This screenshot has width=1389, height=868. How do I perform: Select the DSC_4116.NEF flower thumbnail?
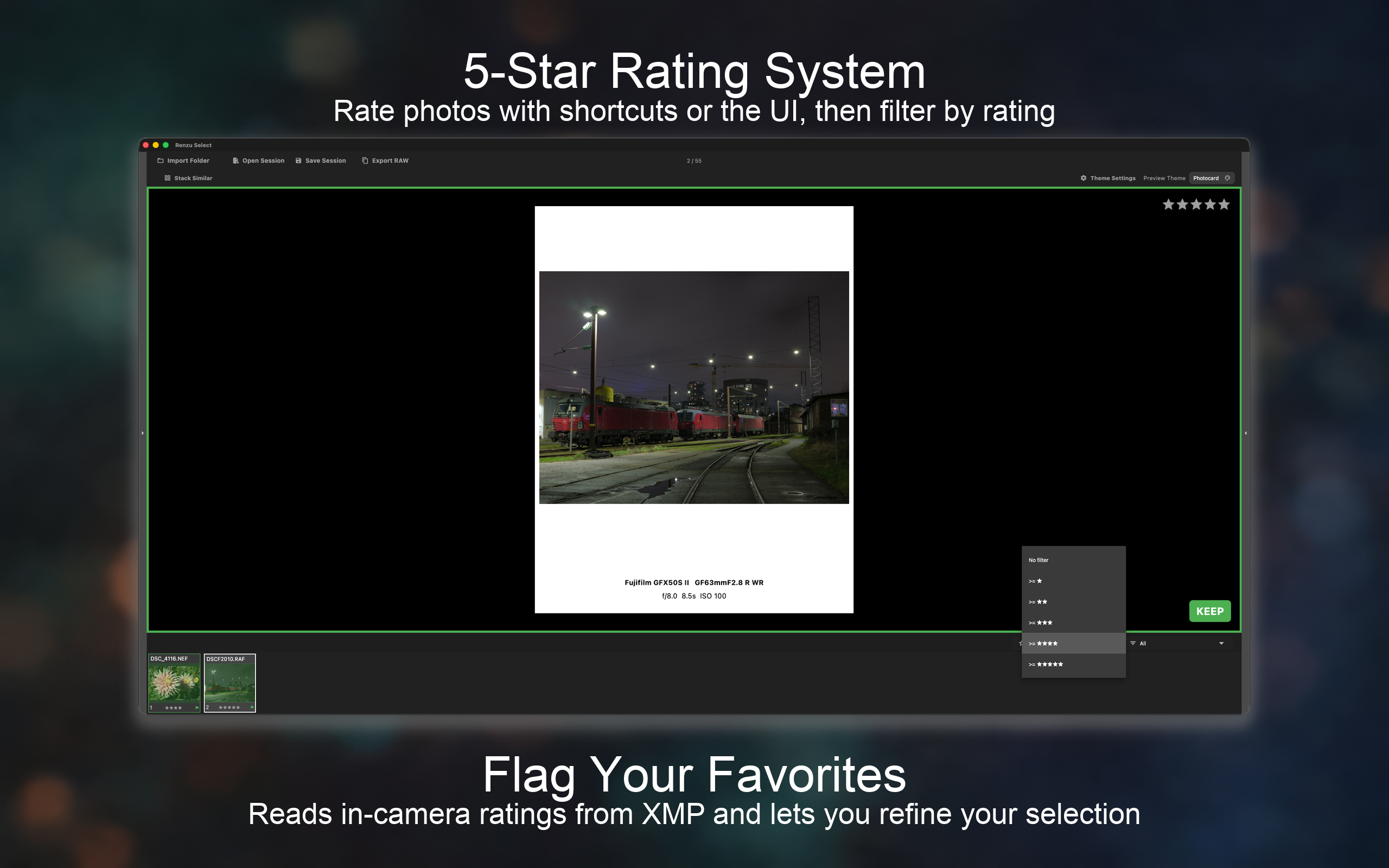coord(174,683)
